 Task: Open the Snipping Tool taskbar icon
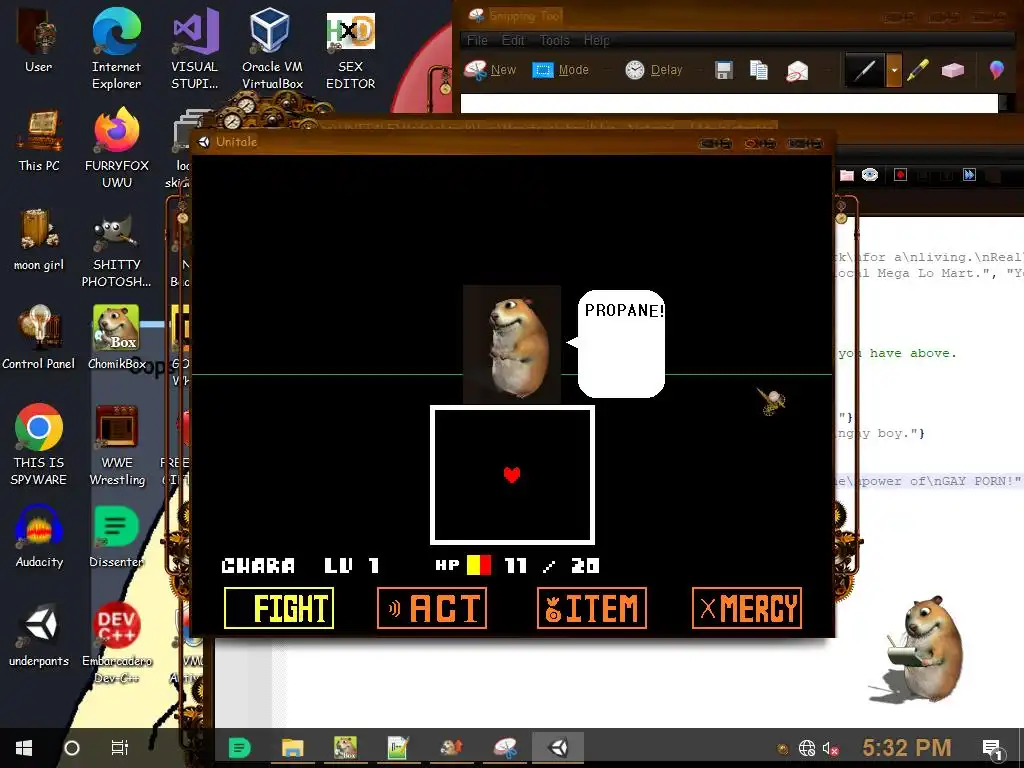pyautogui.click(x=505, y=747)
